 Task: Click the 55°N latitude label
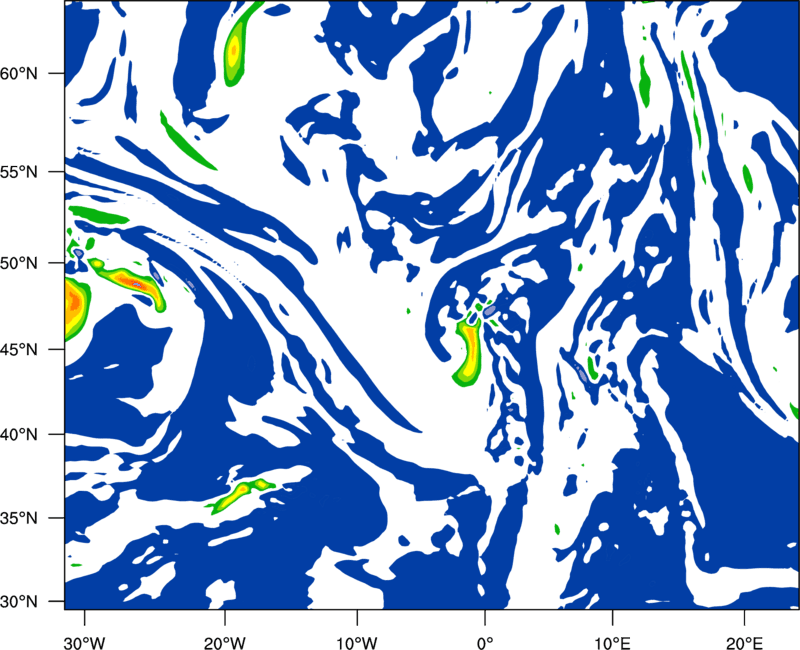[x=19, y=172]
